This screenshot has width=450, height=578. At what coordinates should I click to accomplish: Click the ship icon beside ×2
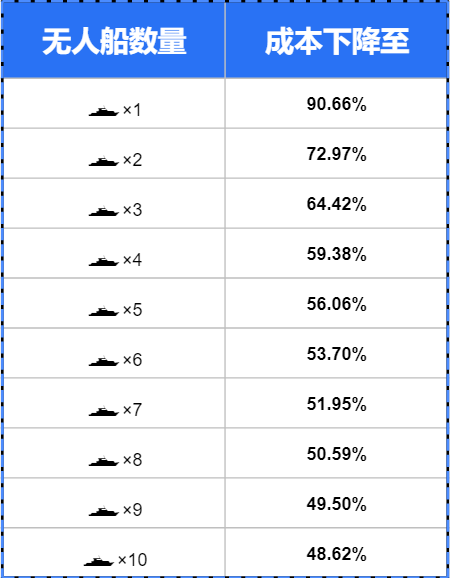pos(104,161)
